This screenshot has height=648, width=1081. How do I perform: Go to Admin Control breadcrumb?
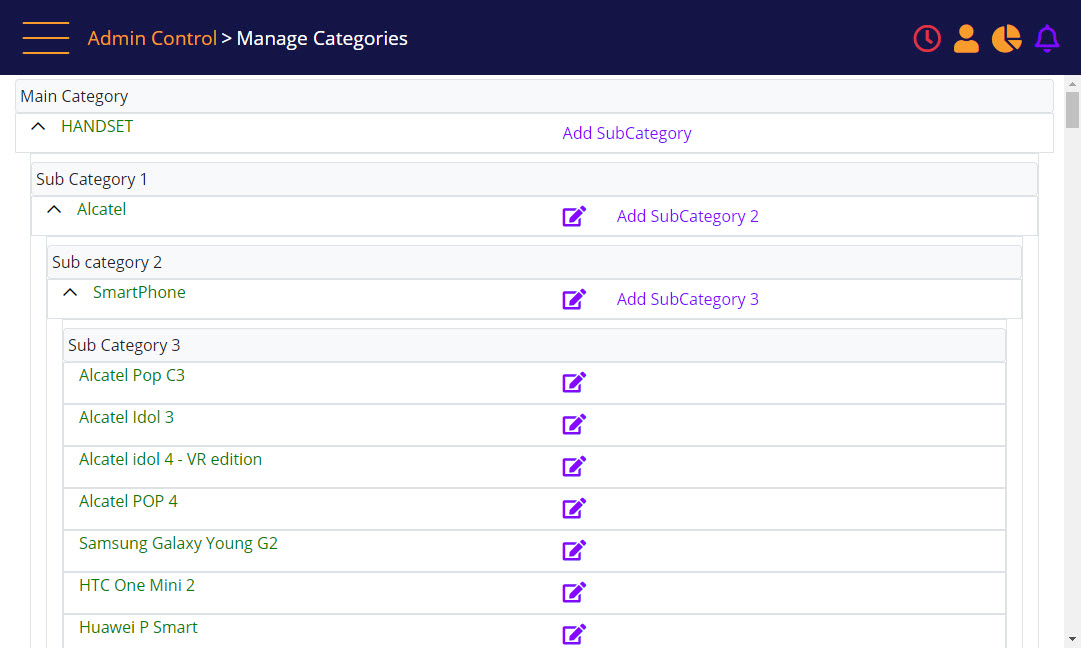click(152, 38)
